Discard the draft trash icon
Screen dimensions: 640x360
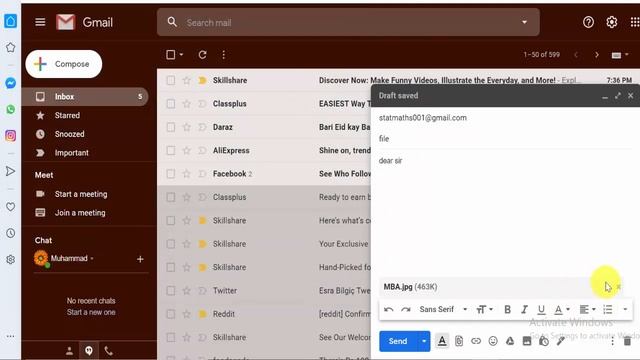(x=627, y=341)
